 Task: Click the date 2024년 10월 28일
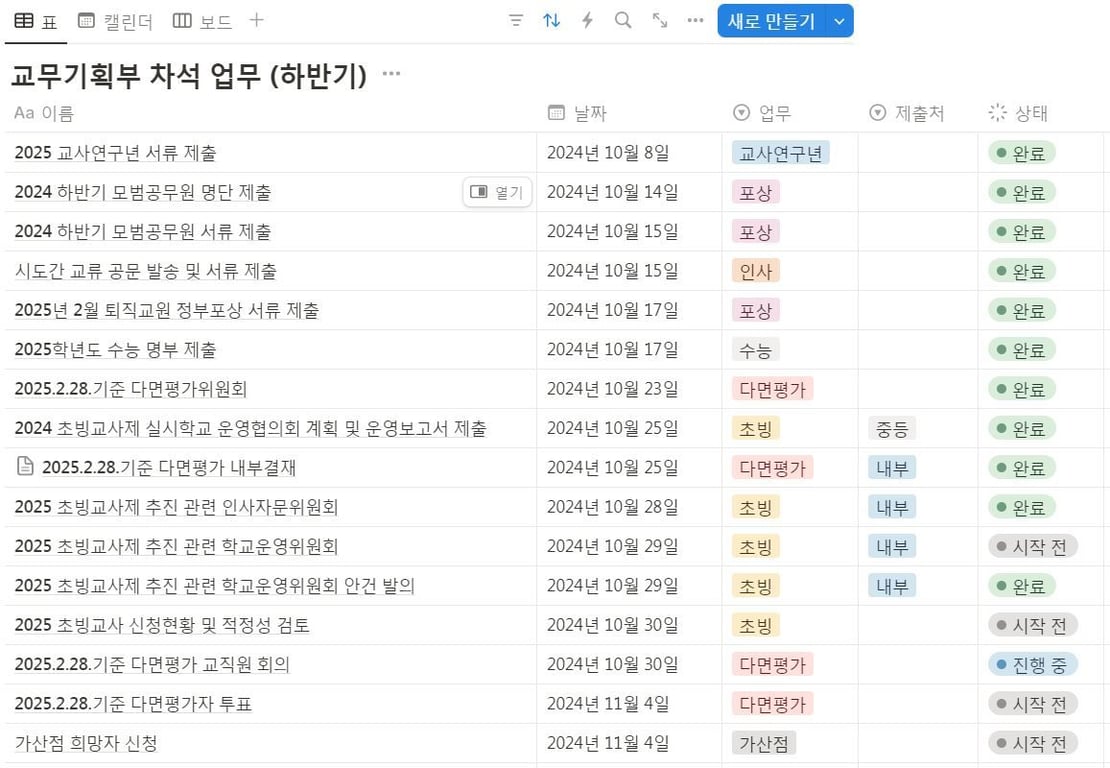point(612,507)
